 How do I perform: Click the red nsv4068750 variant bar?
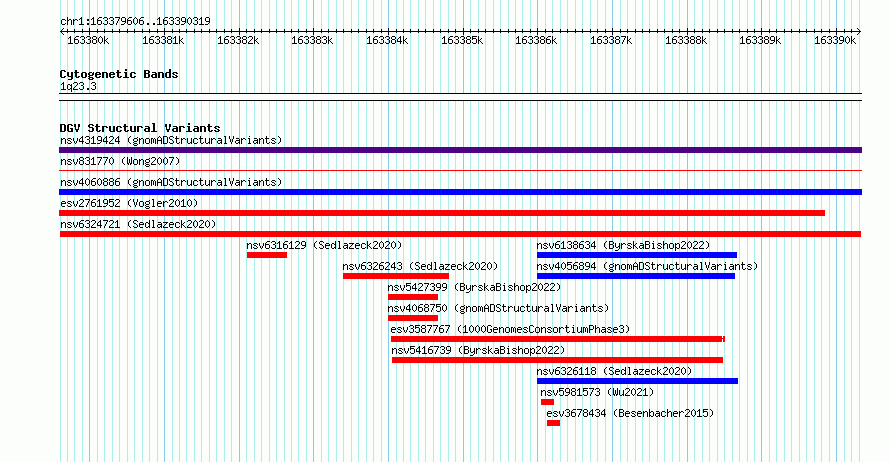413,318
